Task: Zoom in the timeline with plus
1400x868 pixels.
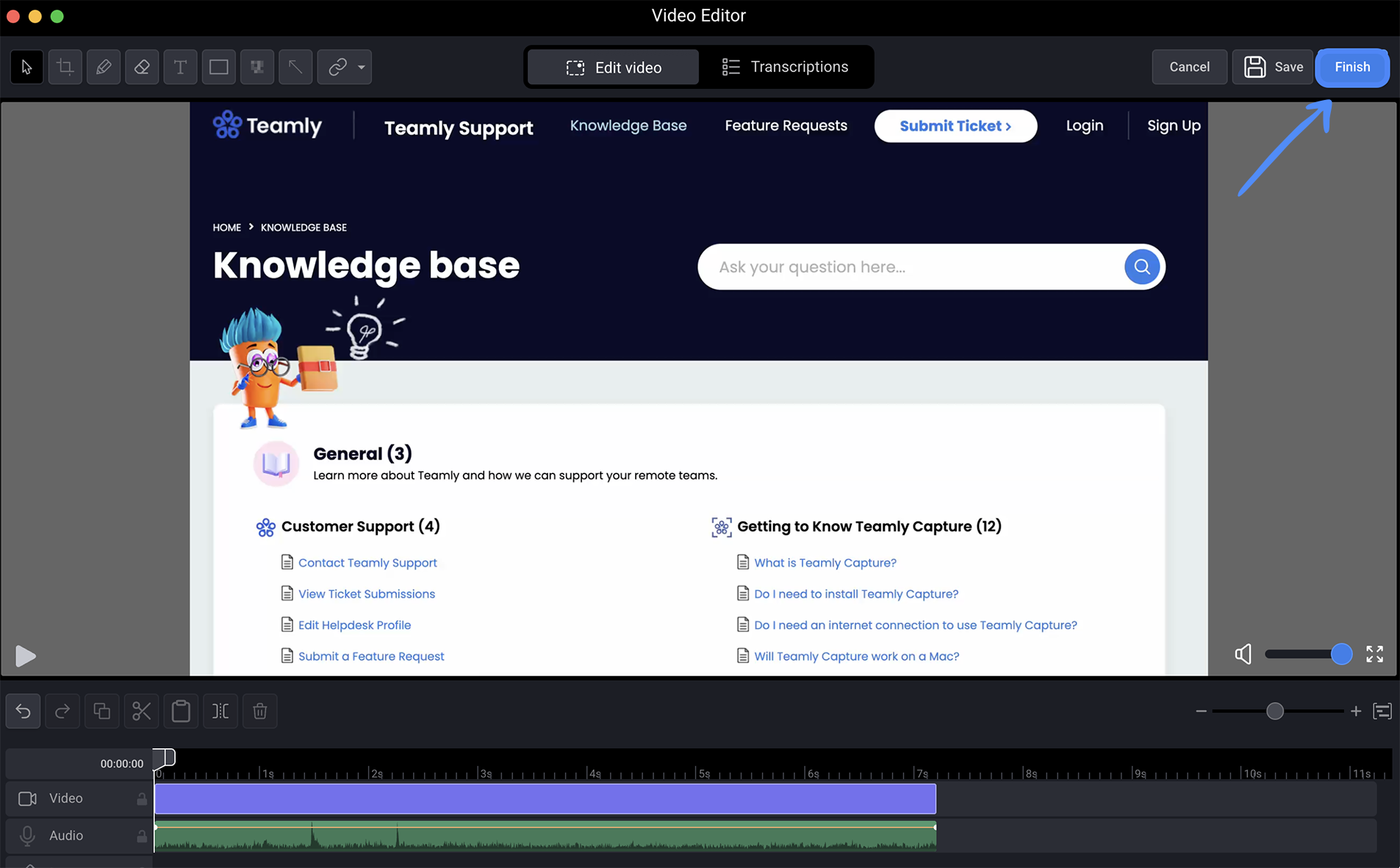Action: click(x=1356, y=711)
